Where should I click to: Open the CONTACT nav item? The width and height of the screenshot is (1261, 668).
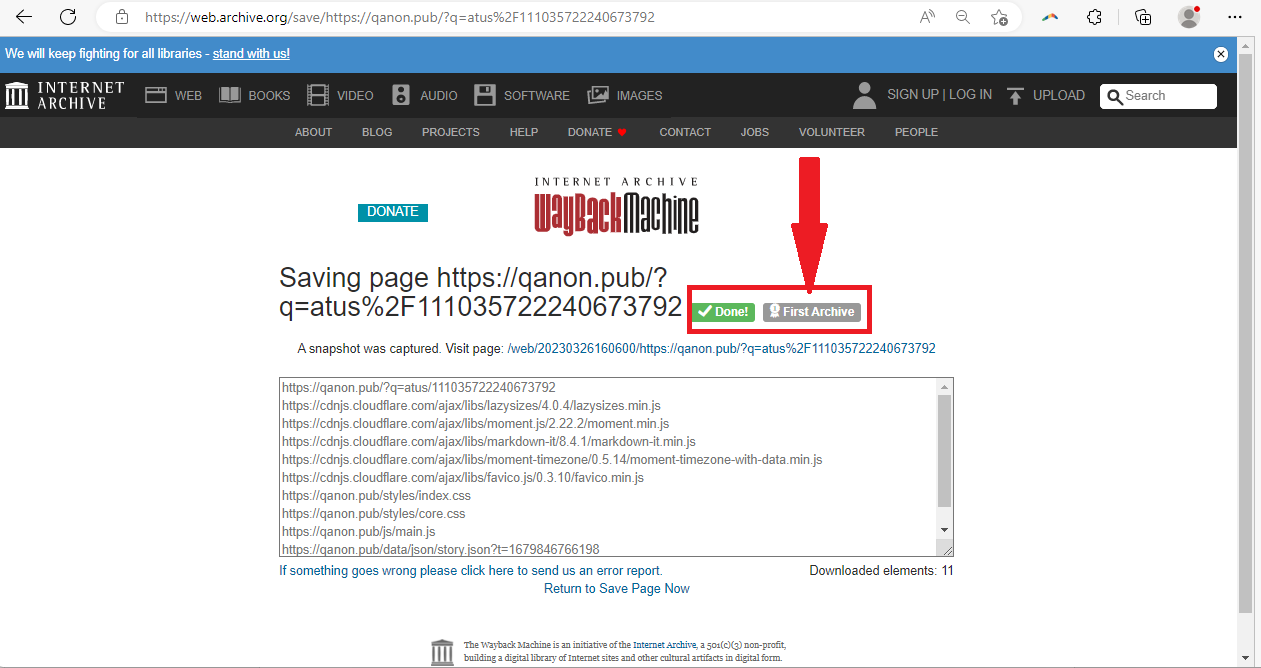tap(685, 132)
